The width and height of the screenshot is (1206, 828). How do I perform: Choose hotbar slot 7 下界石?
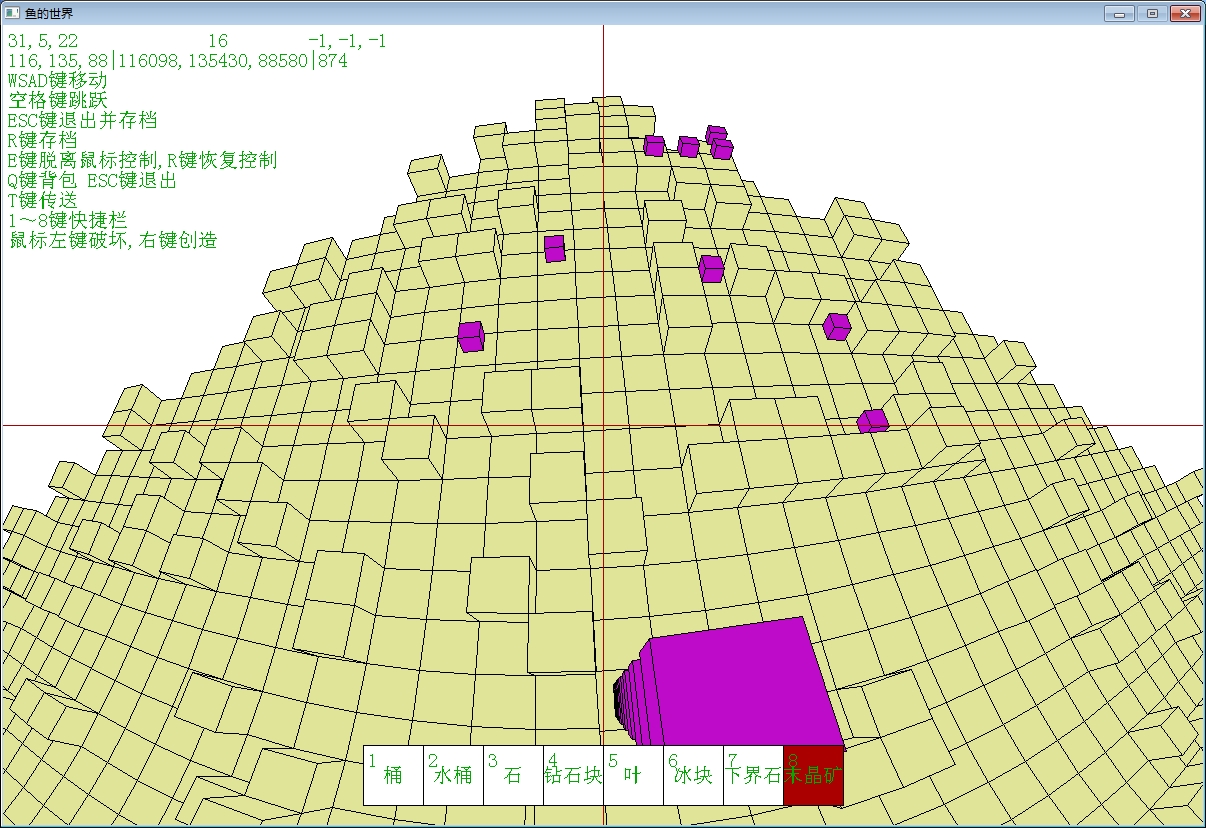[x=753, y=775]
